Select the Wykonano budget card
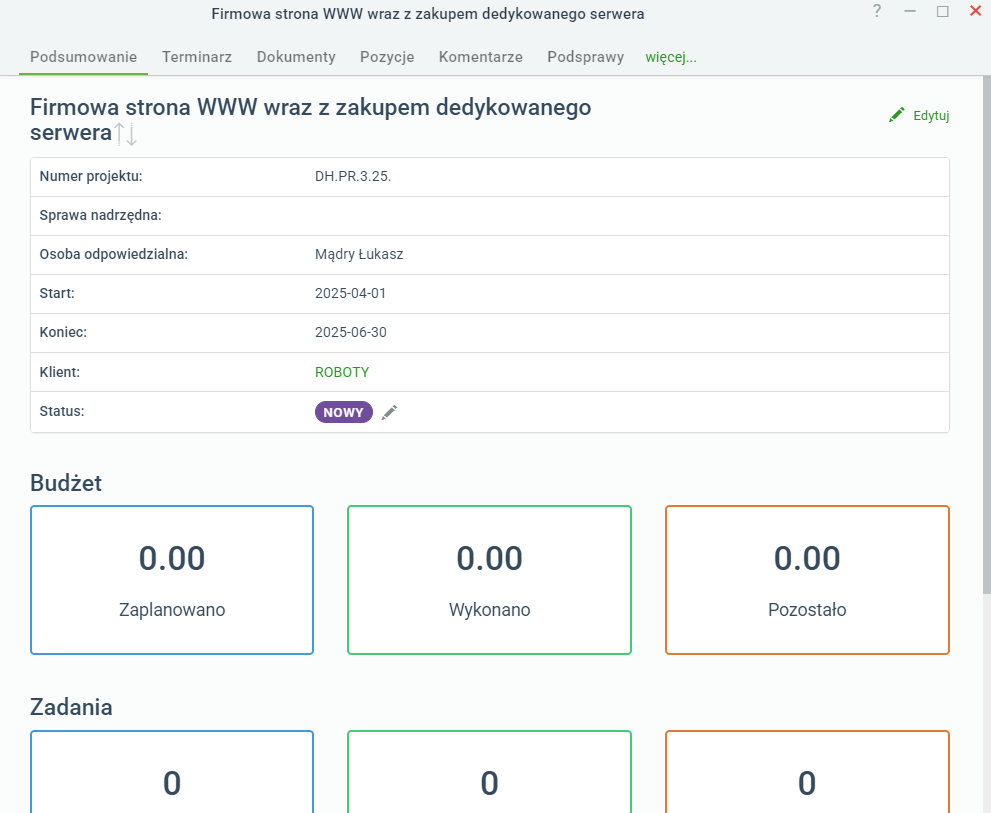 click(489, 580)
